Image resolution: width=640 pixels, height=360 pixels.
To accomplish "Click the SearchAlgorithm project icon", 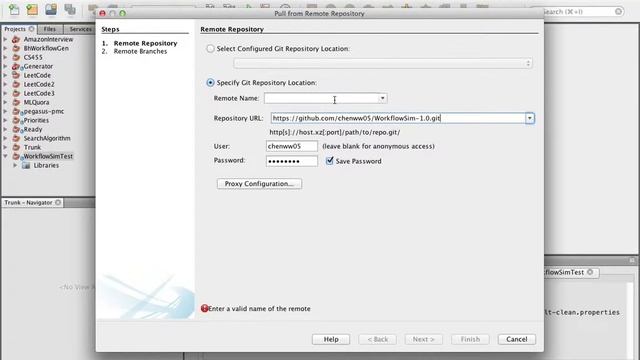I will coord(16,138).
